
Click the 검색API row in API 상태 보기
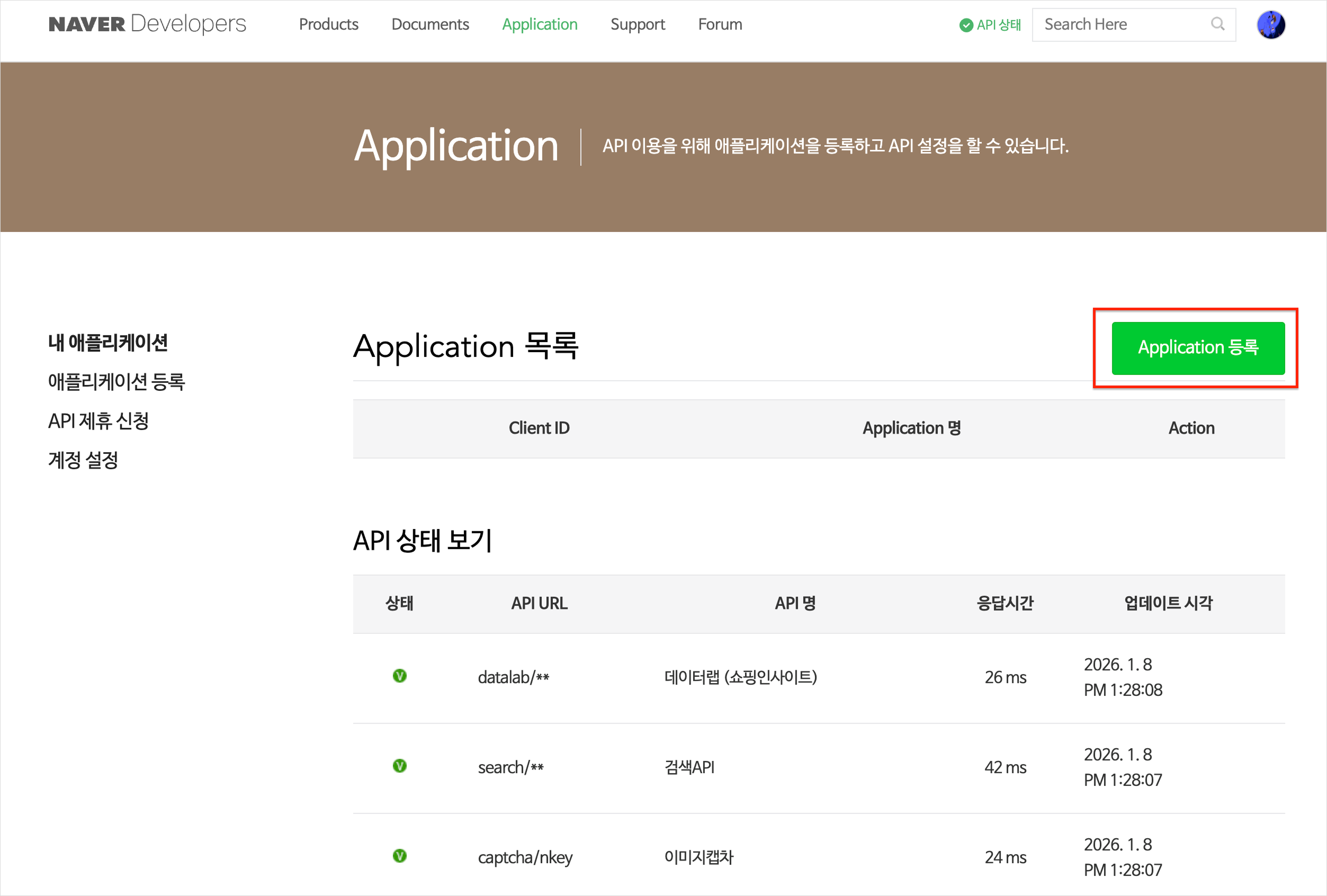pos(689,766)
